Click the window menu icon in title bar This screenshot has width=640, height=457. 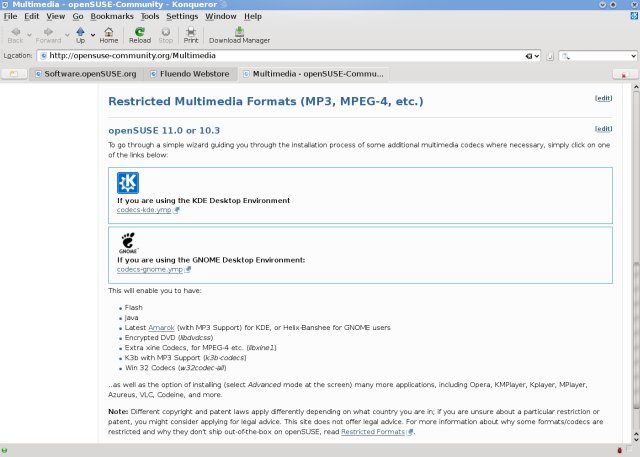tap(4, 4)
